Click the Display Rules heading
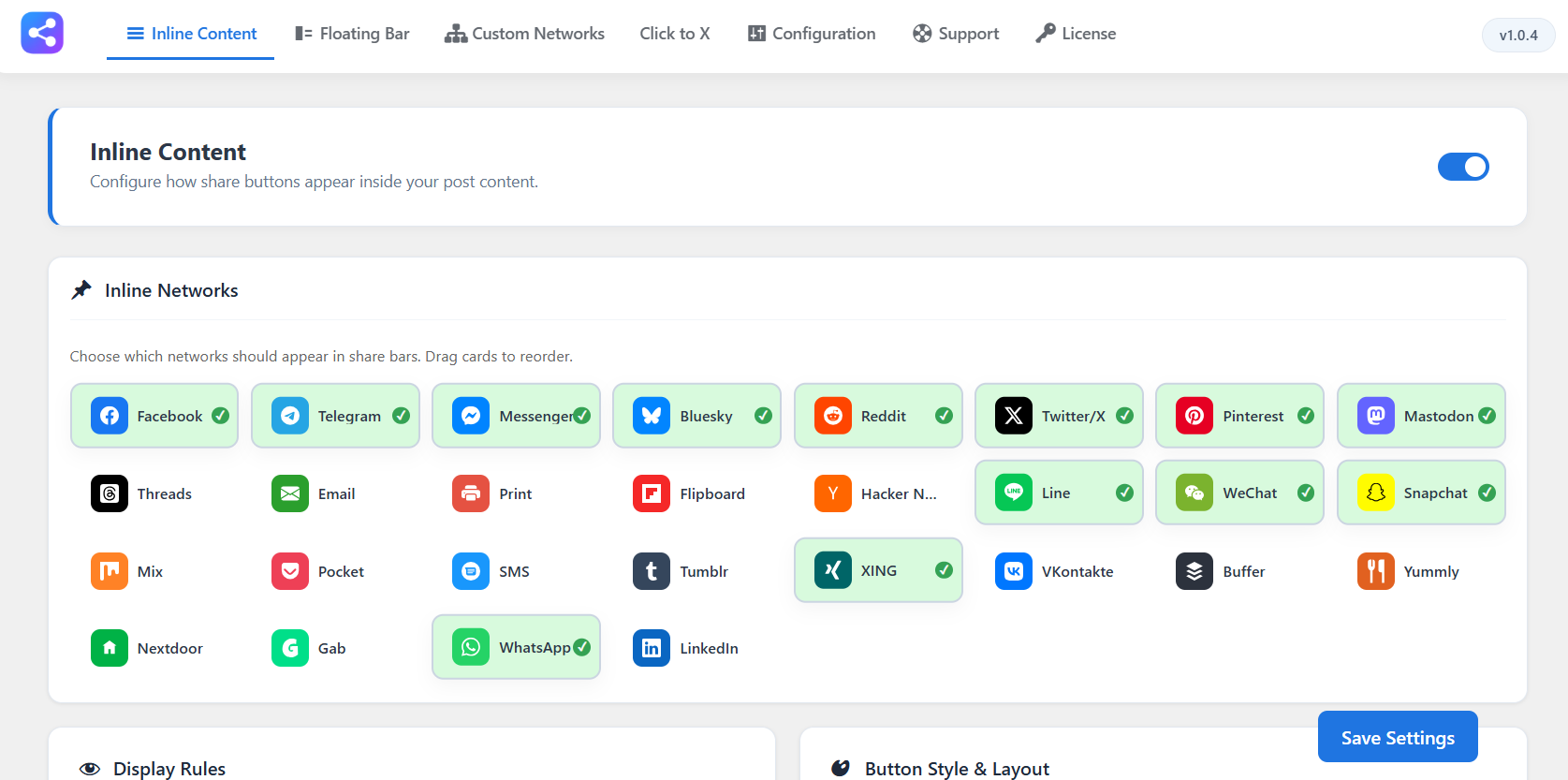This screenshot has height=780, width=1568. pos(169,769)
